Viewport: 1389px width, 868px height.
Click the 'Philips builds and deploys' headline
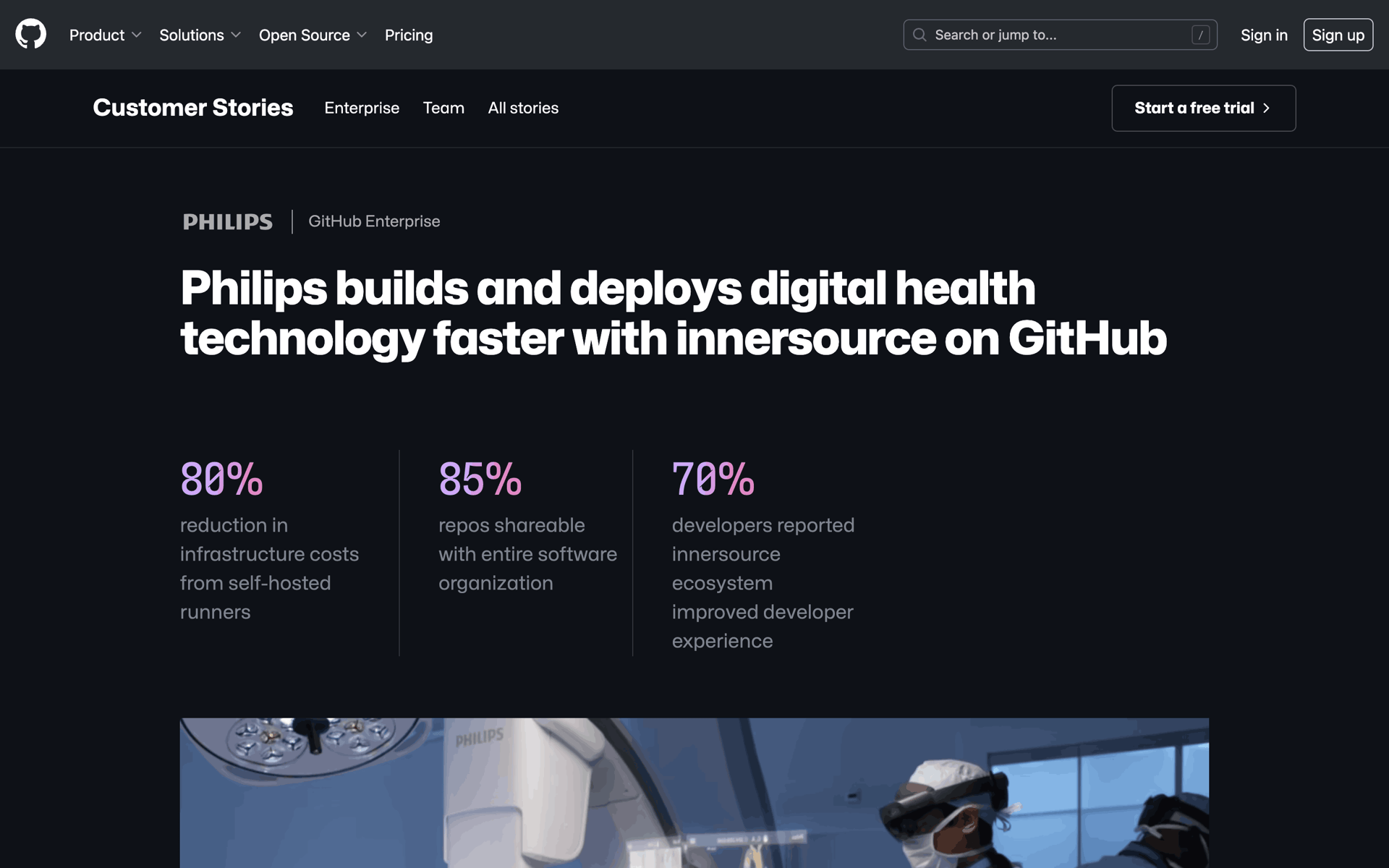point(674,312)
